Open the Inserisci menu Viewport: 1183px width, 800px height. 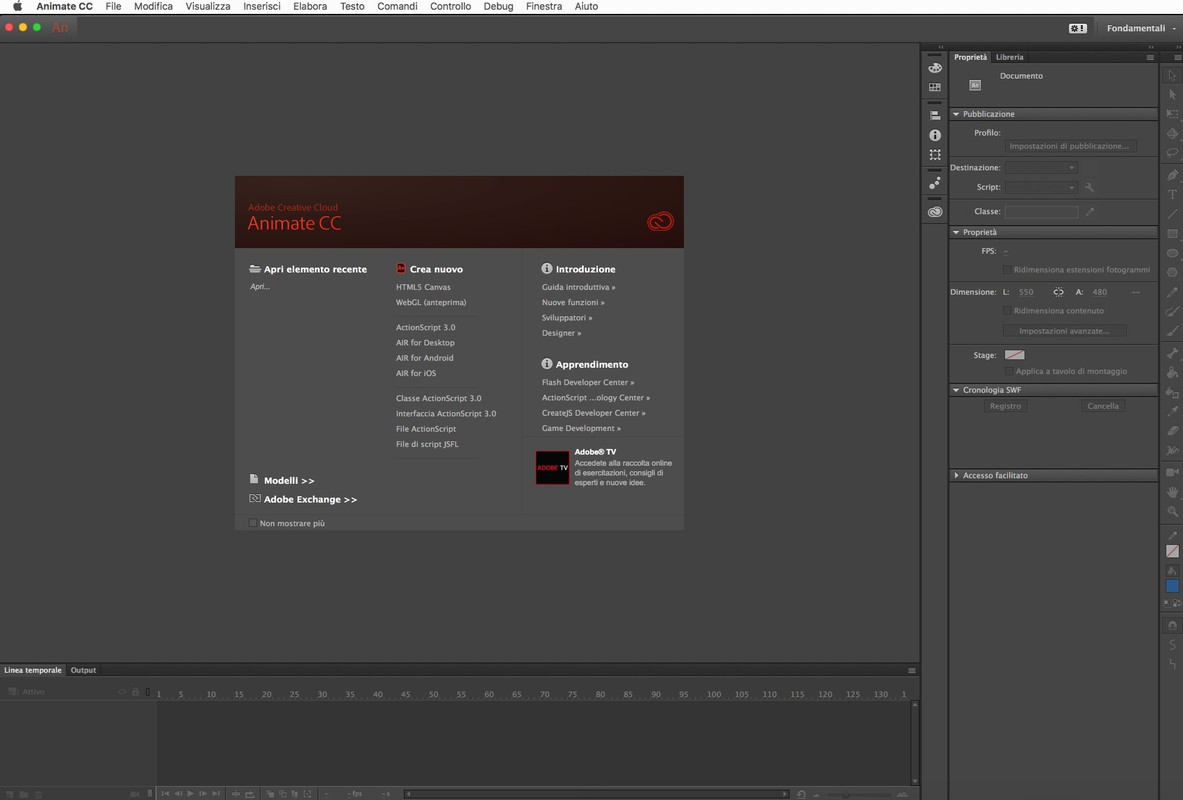click(262, 6)
